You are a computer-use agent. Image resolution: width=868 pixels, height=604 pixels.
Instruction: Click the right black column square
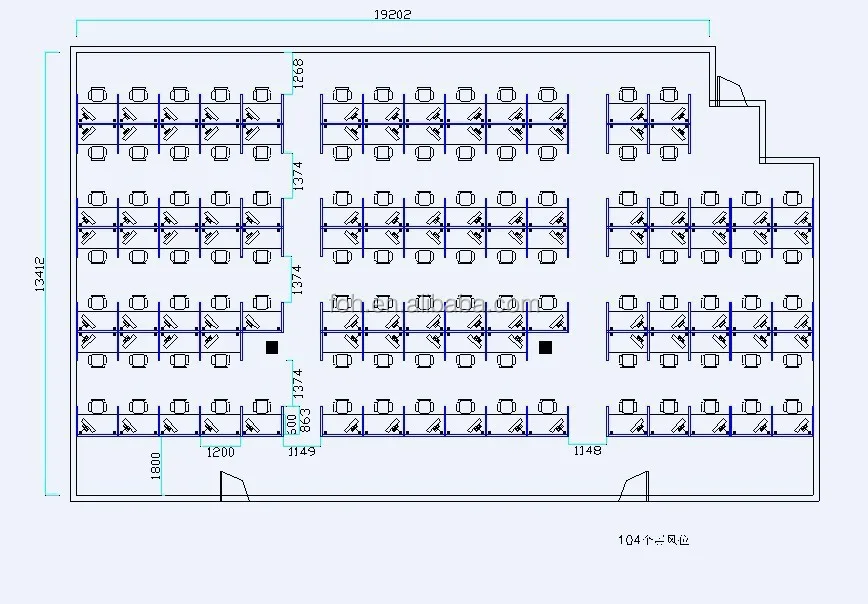(x=545, y=347)
